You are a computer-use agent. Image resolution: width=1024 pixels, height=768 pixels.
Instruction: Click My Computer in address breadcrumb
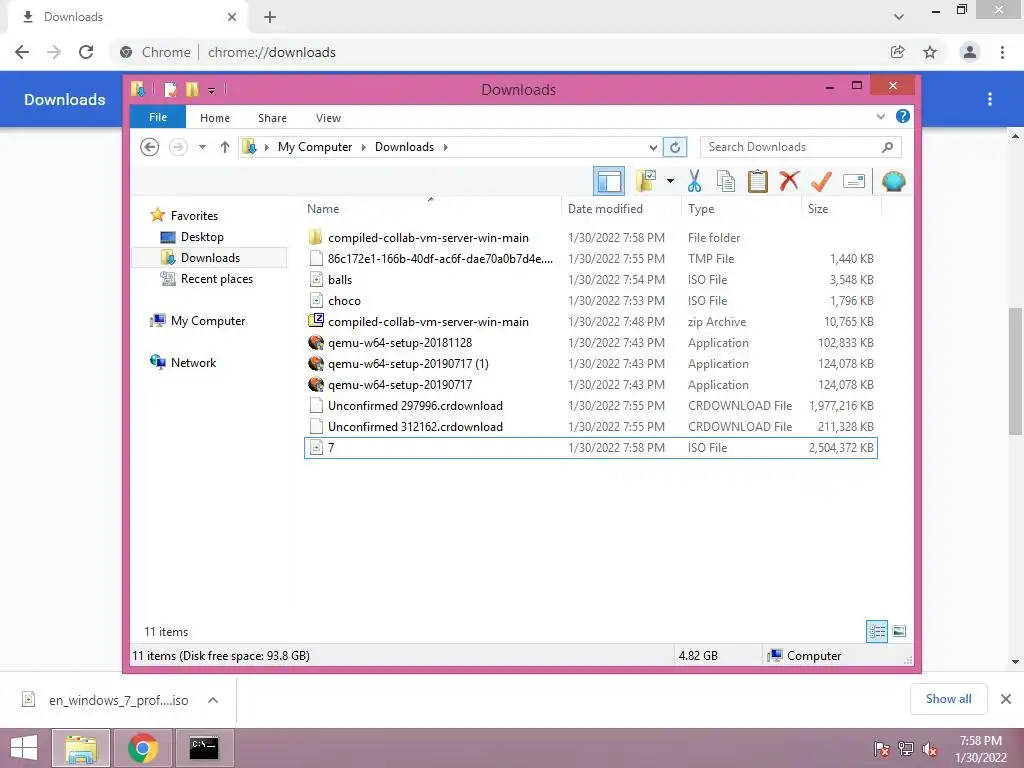pyautogui.click(x=315, y=147)
